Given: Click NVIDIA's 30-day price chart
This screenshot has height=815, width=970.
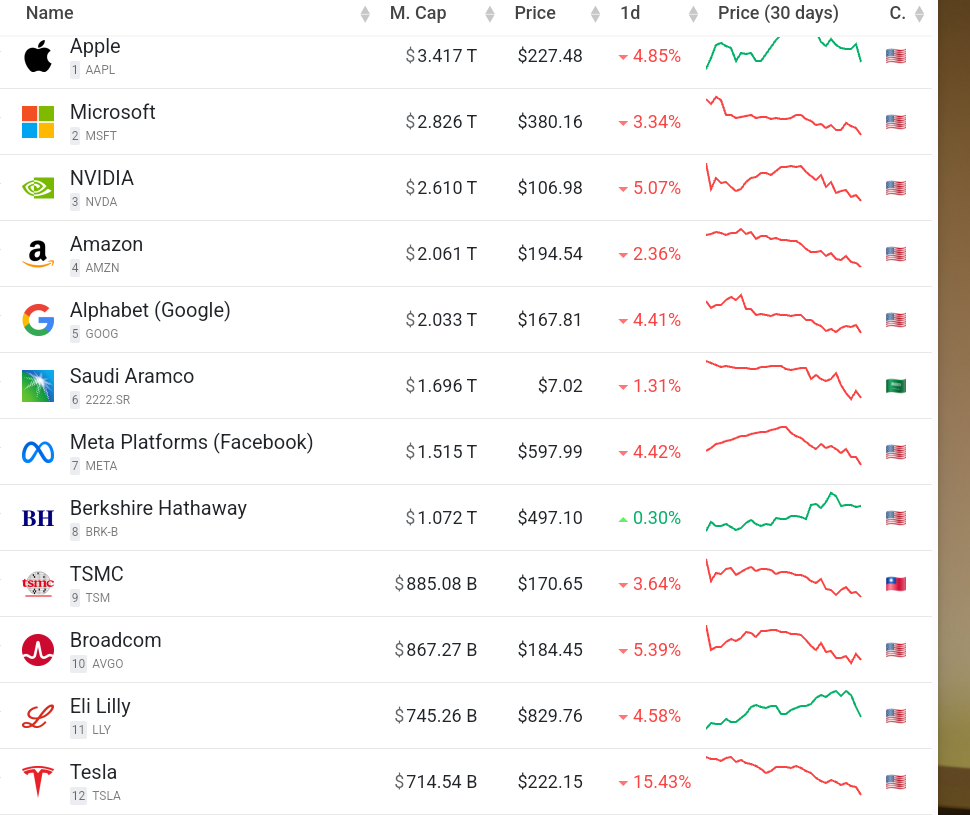Looking at the screenshot, I should pyautogui.click(x=783, y=182).
